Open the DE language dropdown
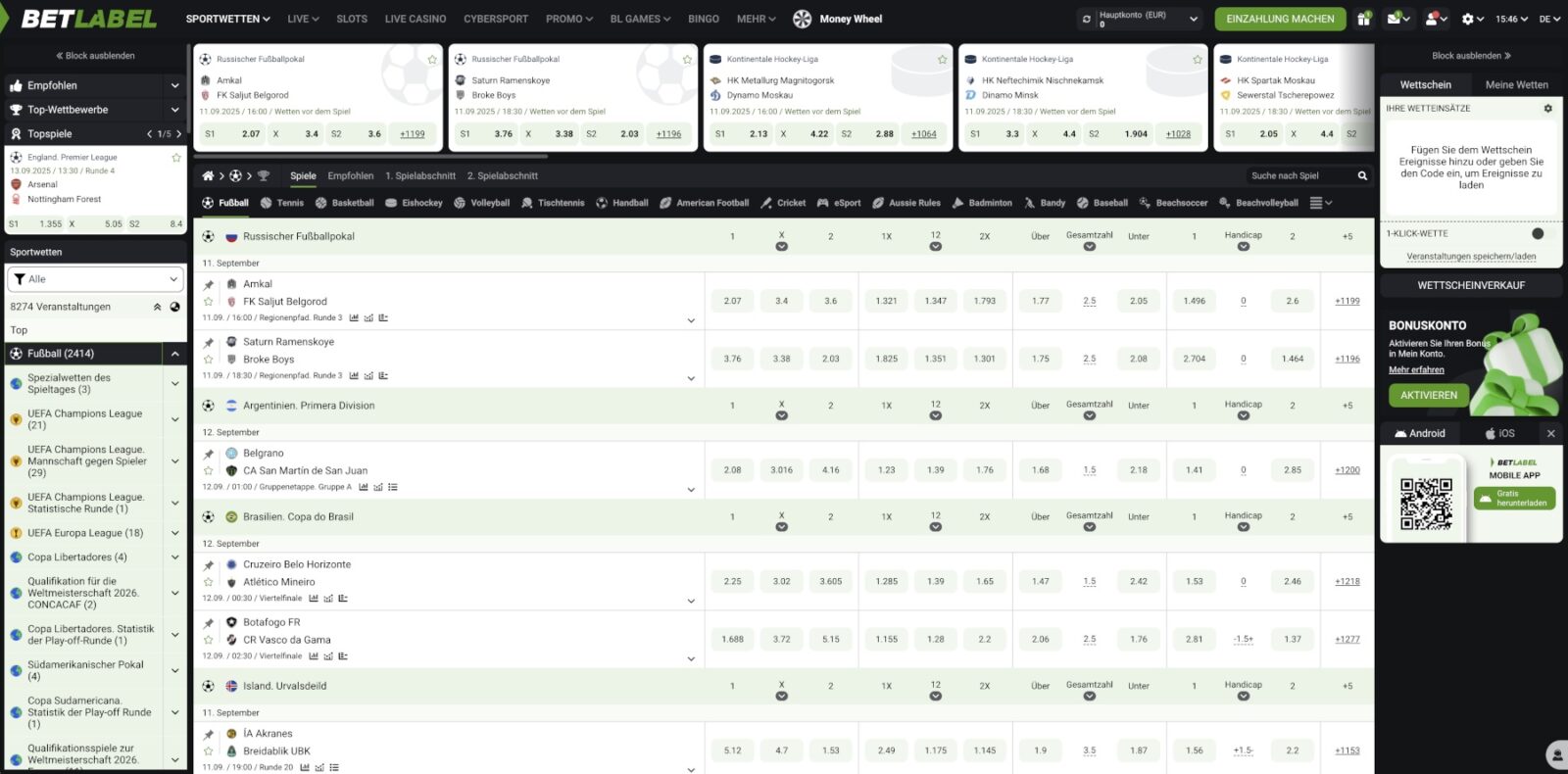 click(x=1549, y=19)
